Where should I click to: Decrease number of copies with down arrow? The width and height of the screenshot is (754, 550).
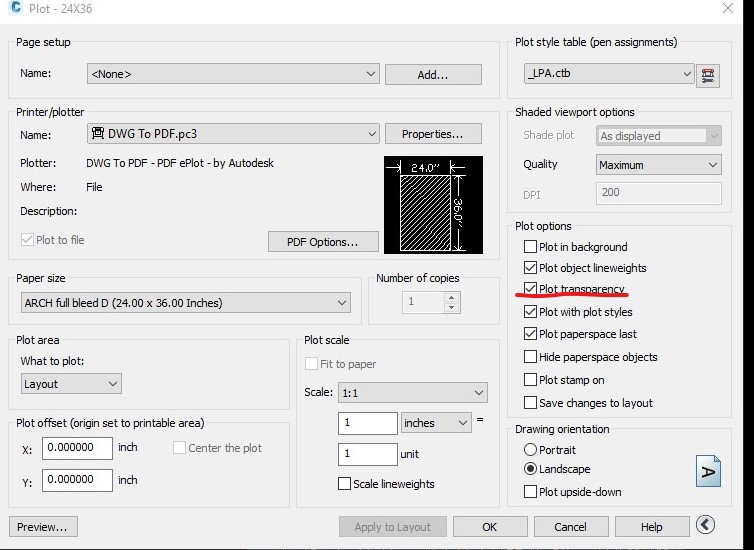tap(451, 308)
